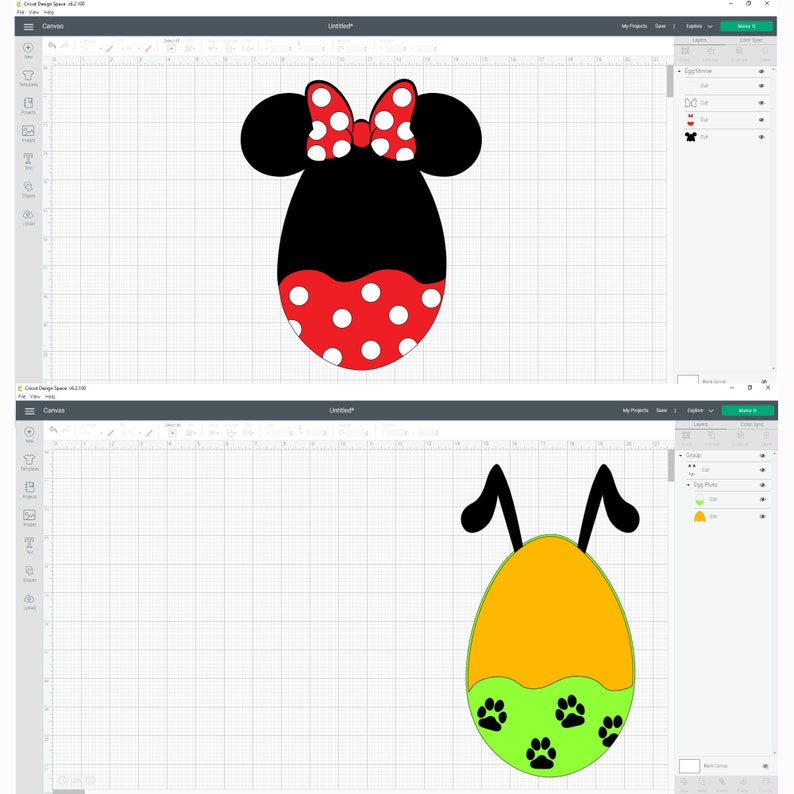
Task: Switch to Color Sync tab in Egg Minnie window
Action: 750,40
